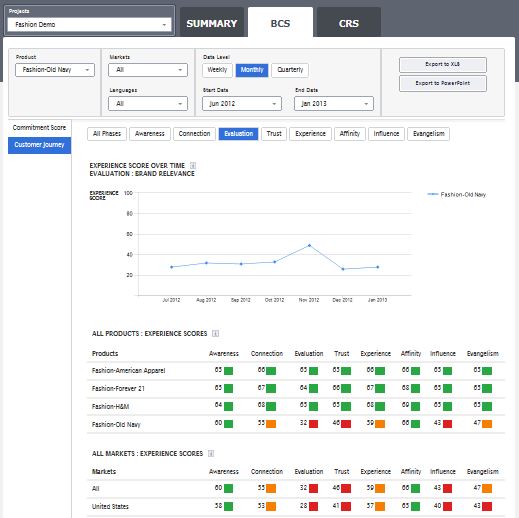Click the Dec 2012 chart data point
Viewport: 519px width, 518px height.
coord(343,269)
